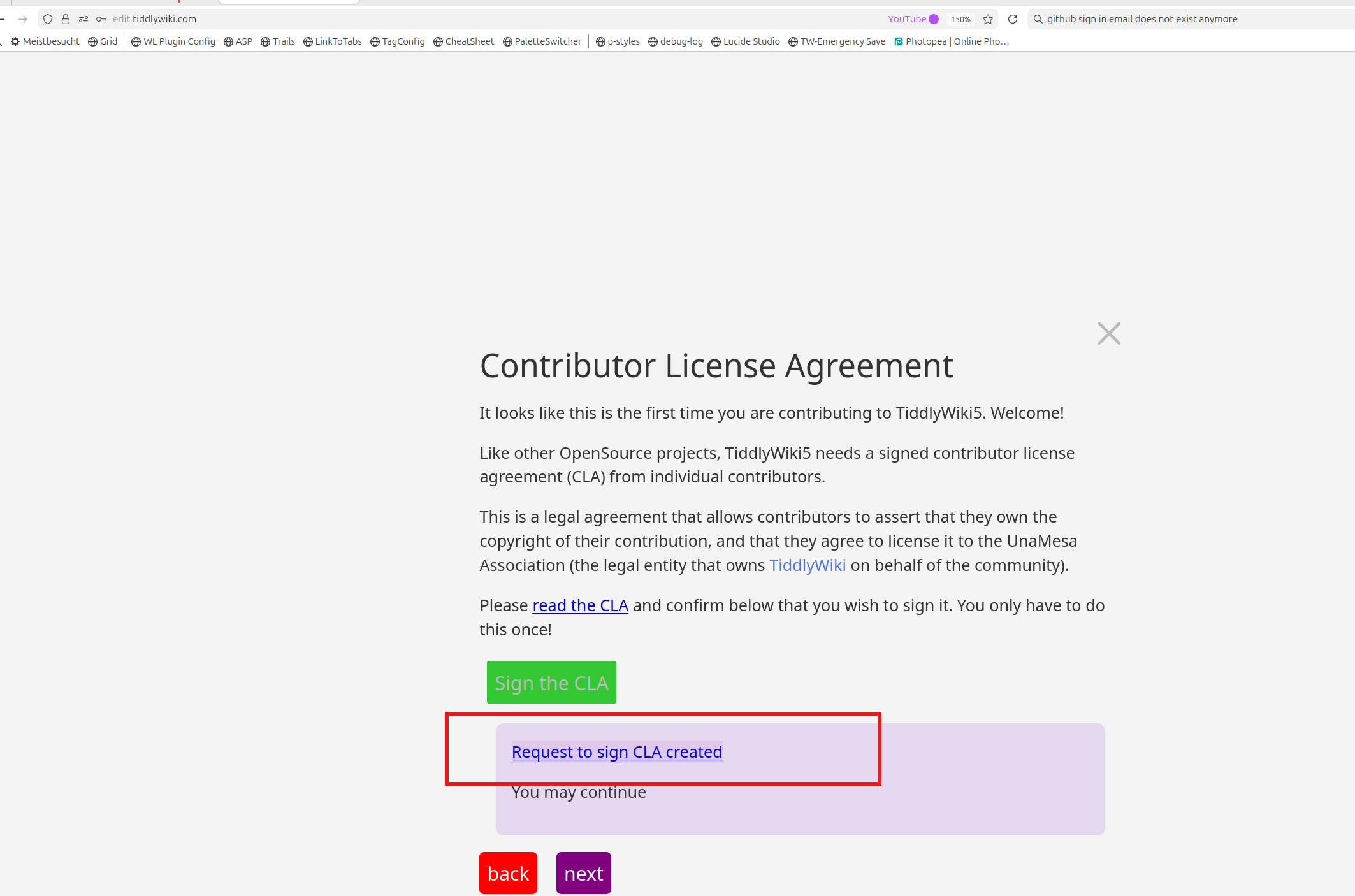The image size is (1355, 896).
Task: Click the 150% zoom level indicator
Action: [960, 19]
